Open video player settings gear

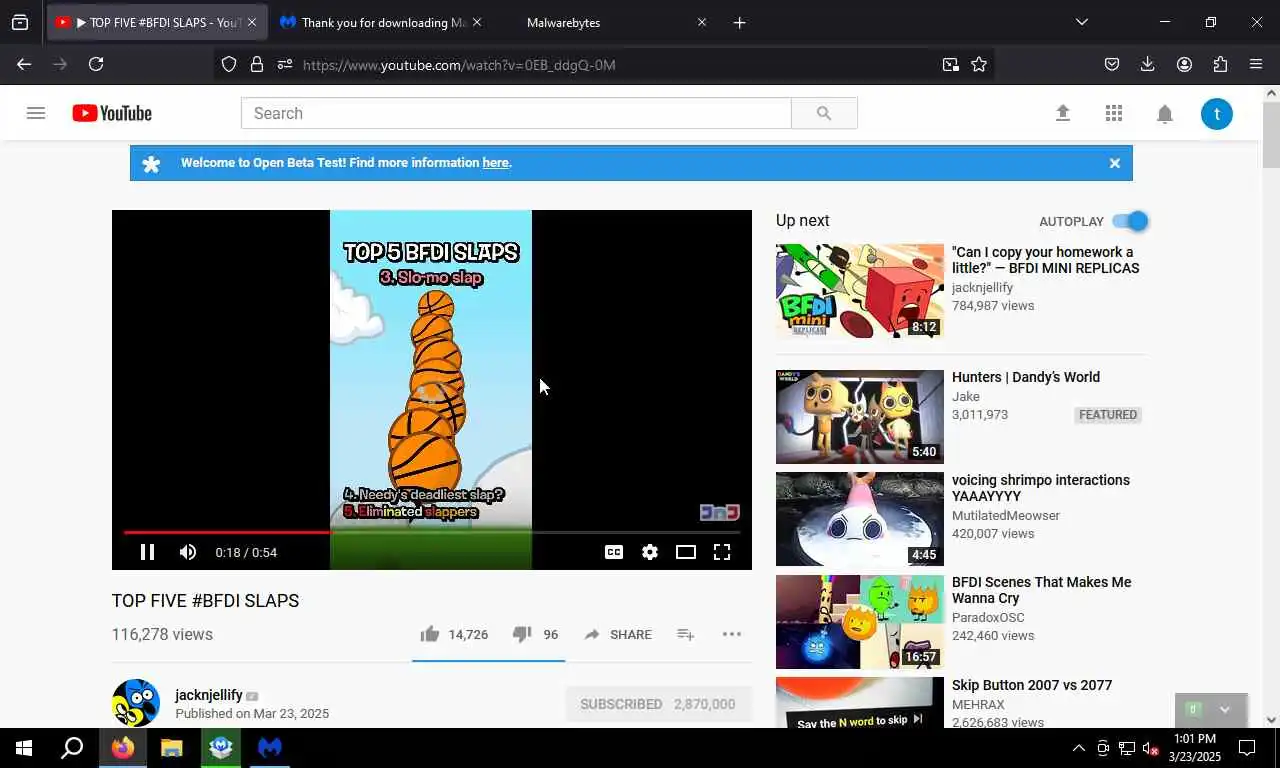point(650,552)
